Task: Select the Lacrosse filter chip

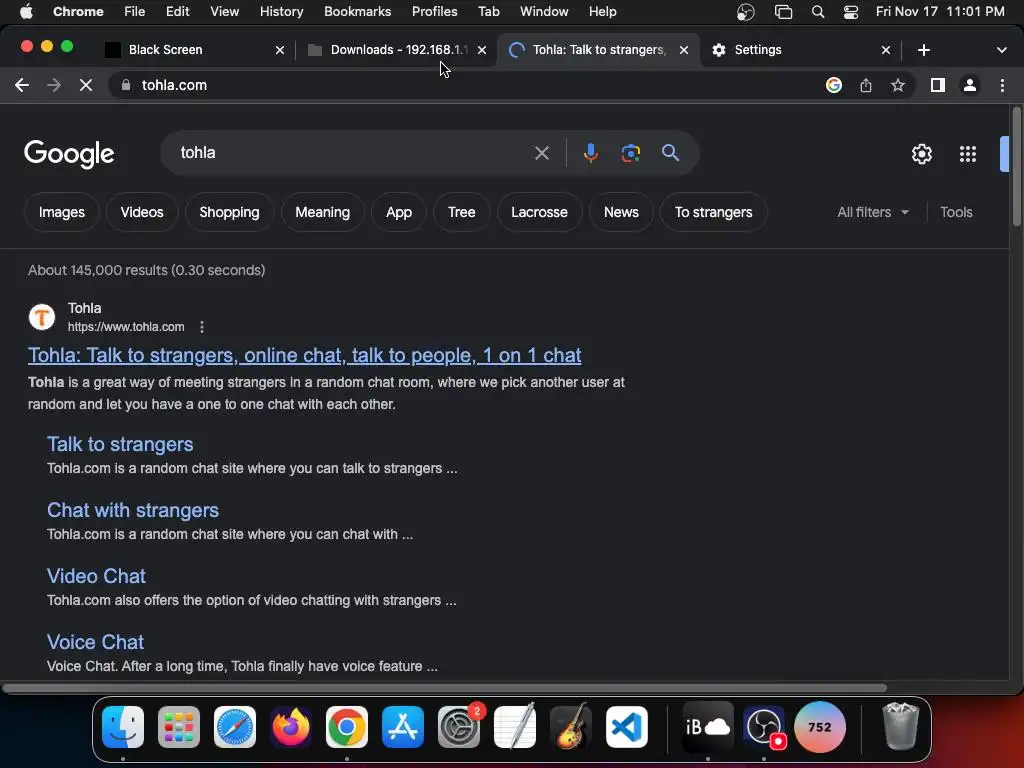Action: coord(539,212)
